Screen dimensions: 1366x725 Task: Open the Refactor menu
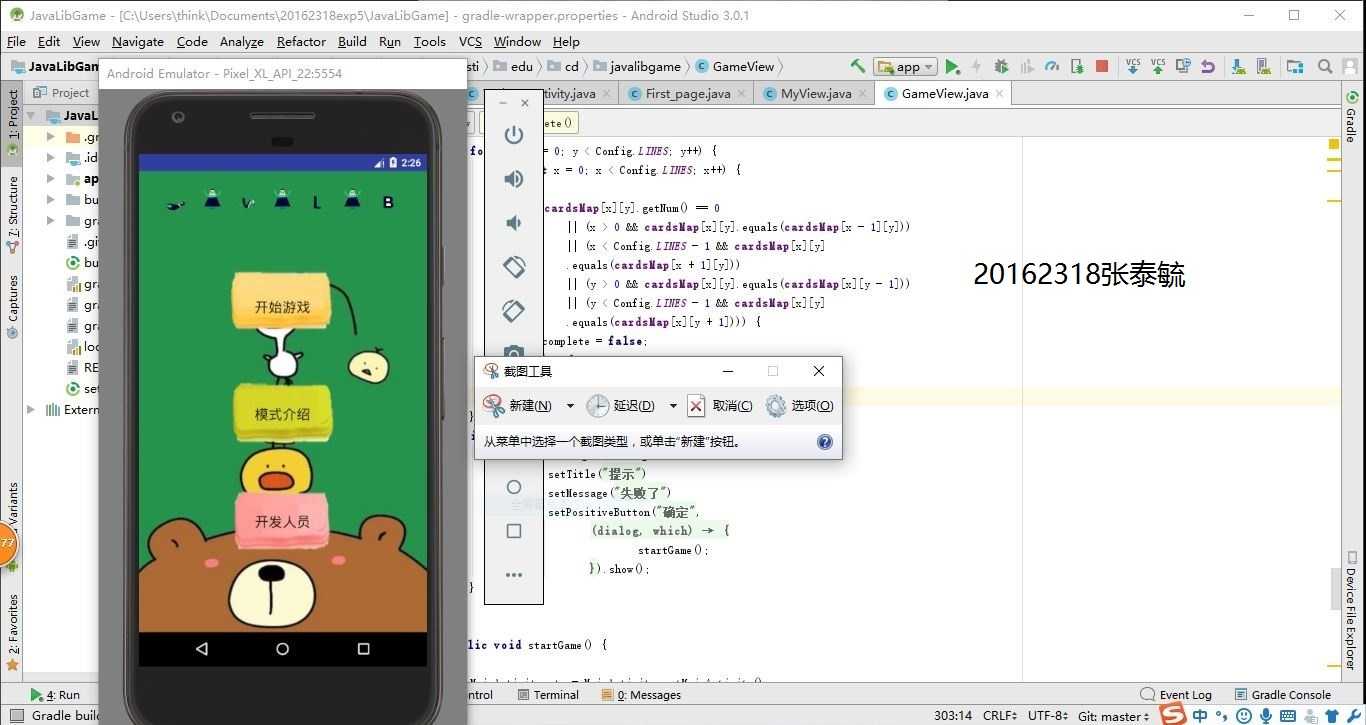click(x=301, y=41)
